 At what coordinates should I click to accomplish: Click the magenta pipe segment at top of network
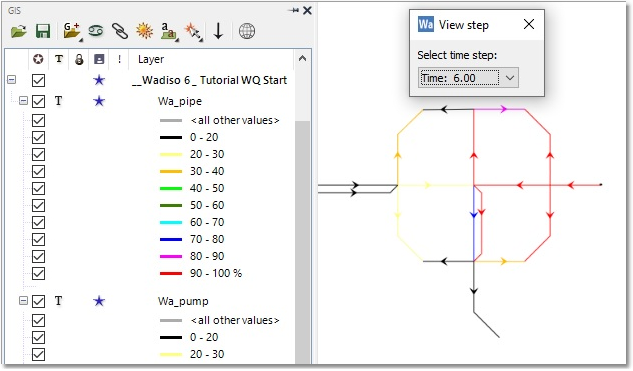tap(499, 109)
